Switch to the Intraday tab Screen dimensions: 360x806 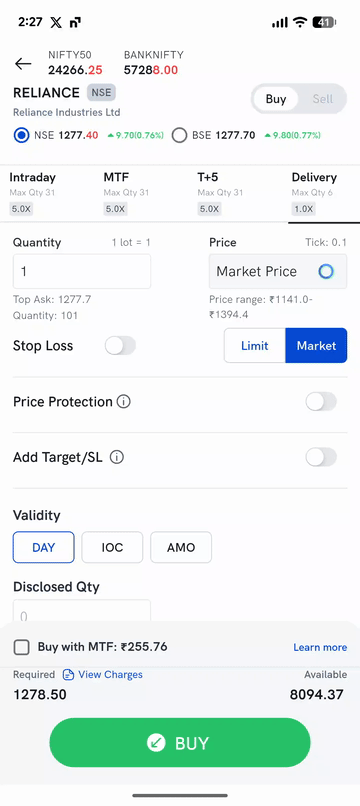[x=32, y=193]
